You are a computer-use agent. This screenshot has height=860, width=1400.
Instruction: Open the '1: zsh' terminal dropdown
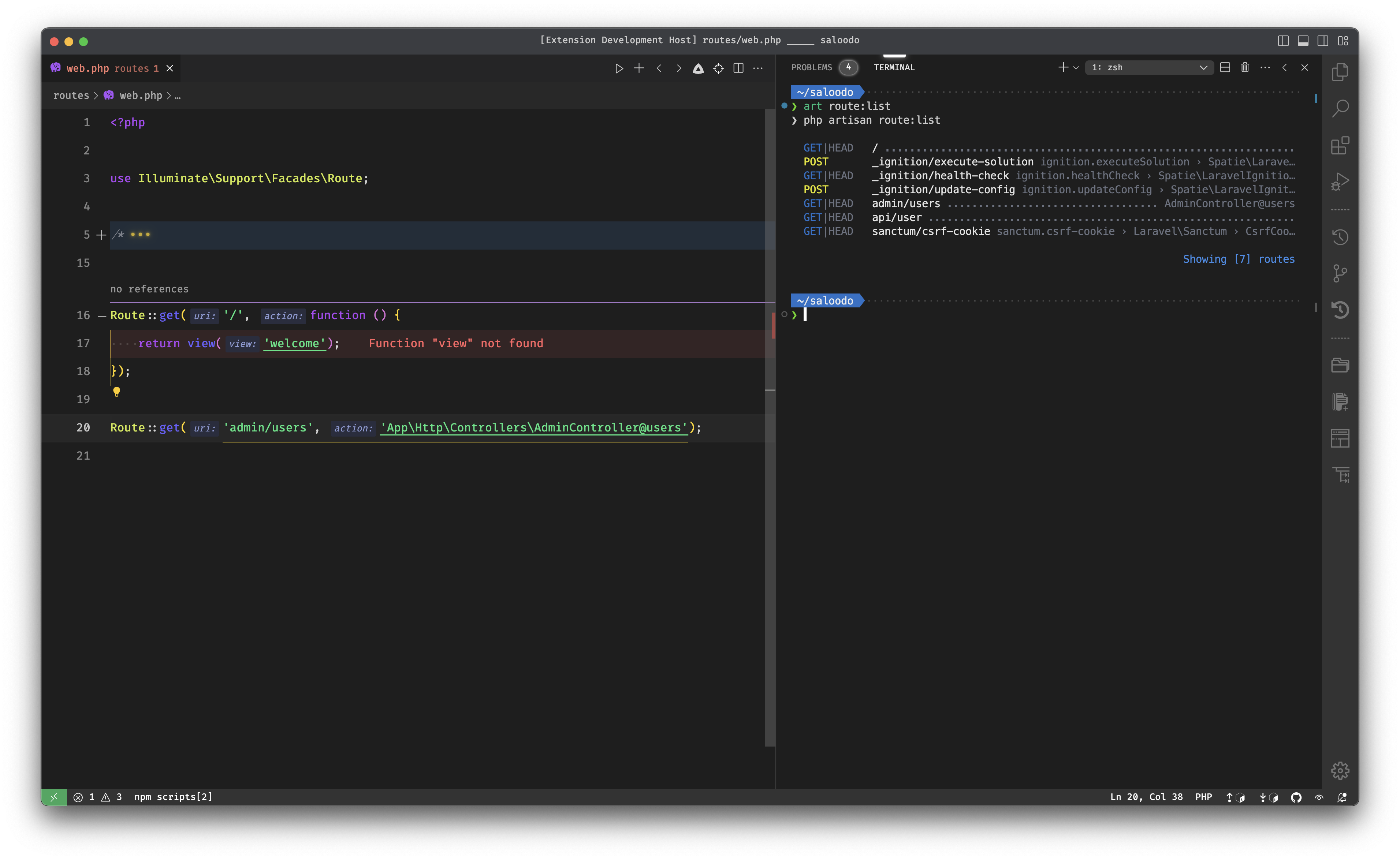(1149, 67)
